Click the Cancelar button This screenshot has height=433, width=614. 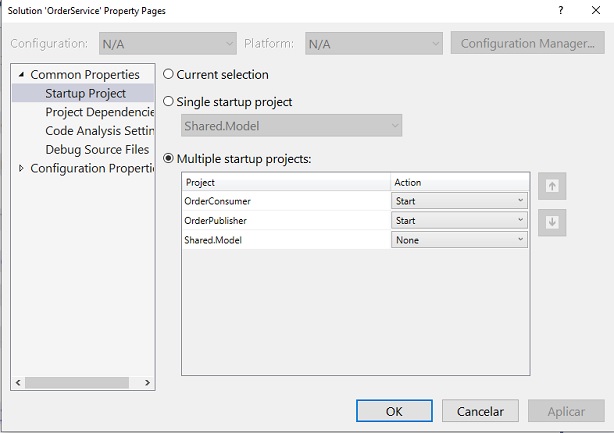pyautogui.click(x=480, y=411)
